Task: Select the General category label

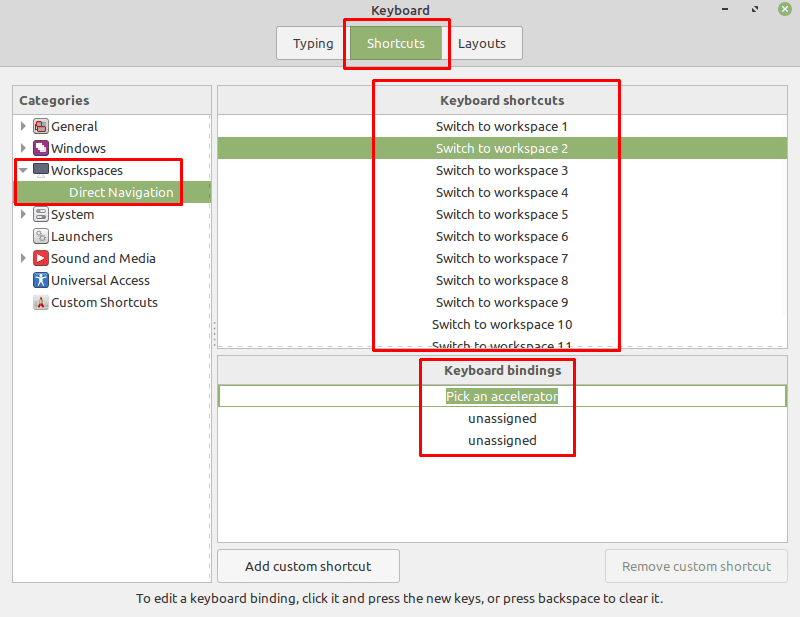Action: coord(74,126)
